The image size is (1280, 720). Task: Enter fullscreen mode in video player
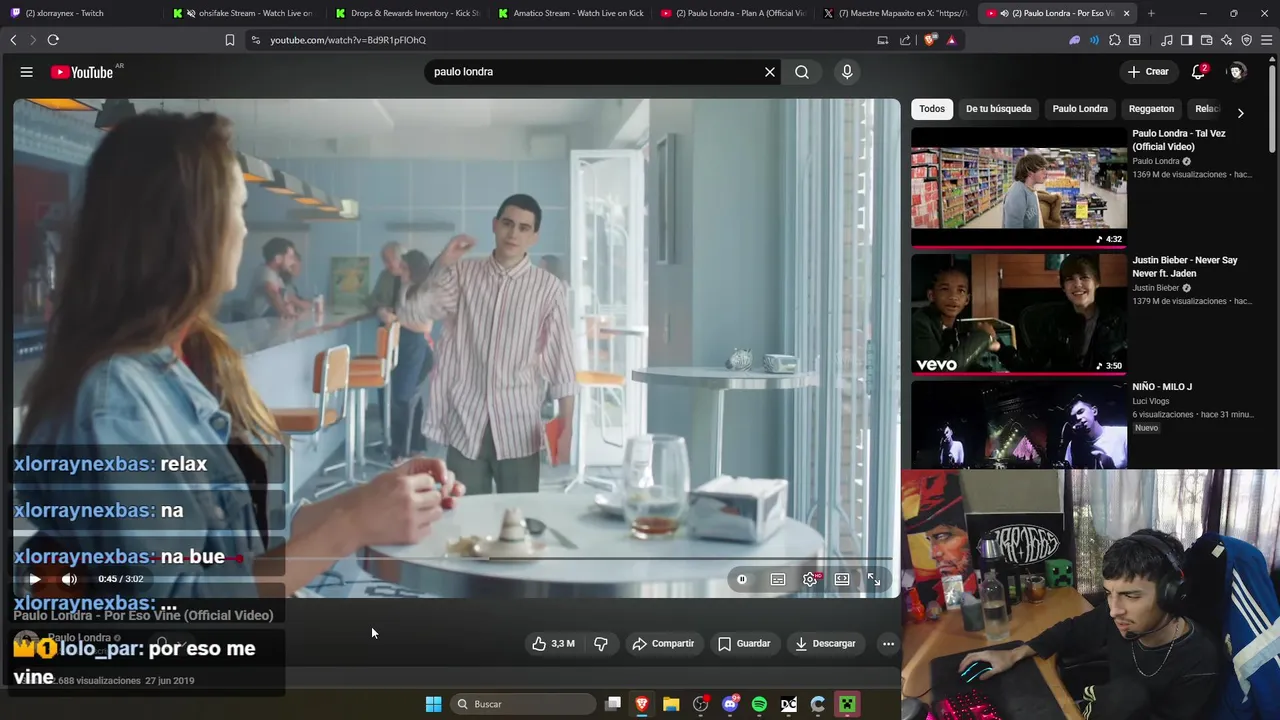point(874,579)
